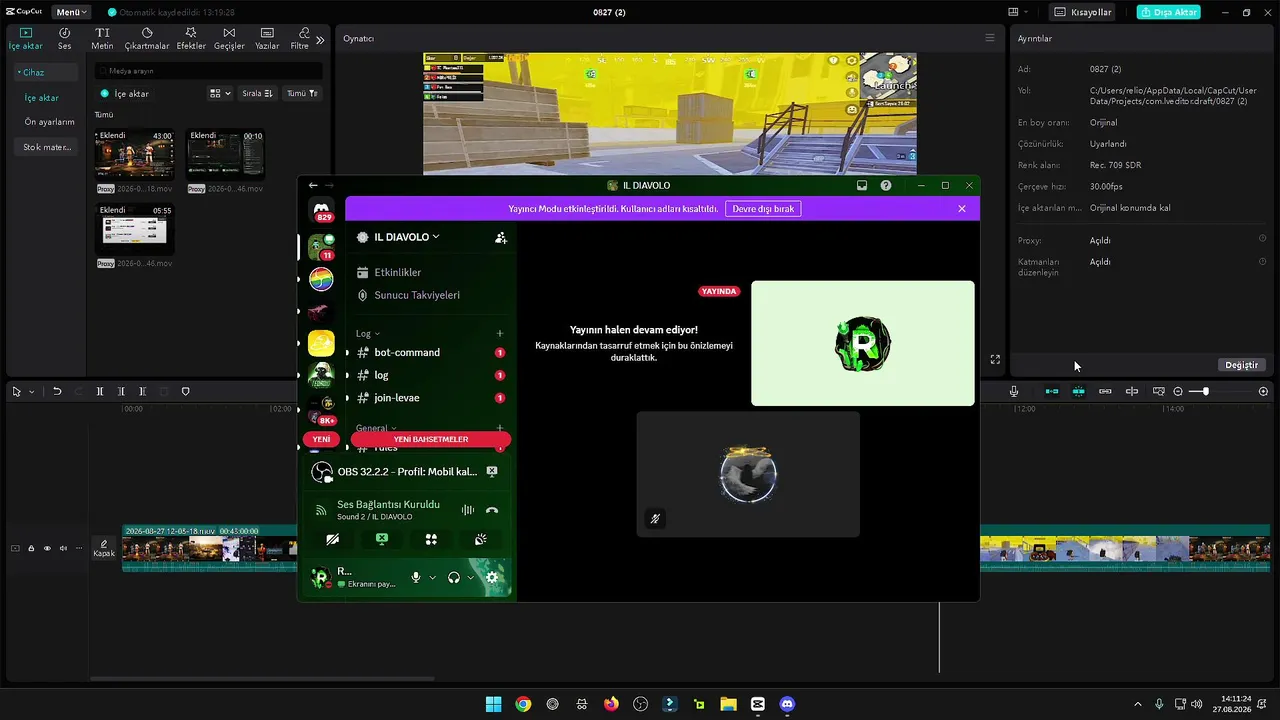
Task: Open the Oynatıcı player options menu
Action: pyautogui.click(x=990, y=38)
